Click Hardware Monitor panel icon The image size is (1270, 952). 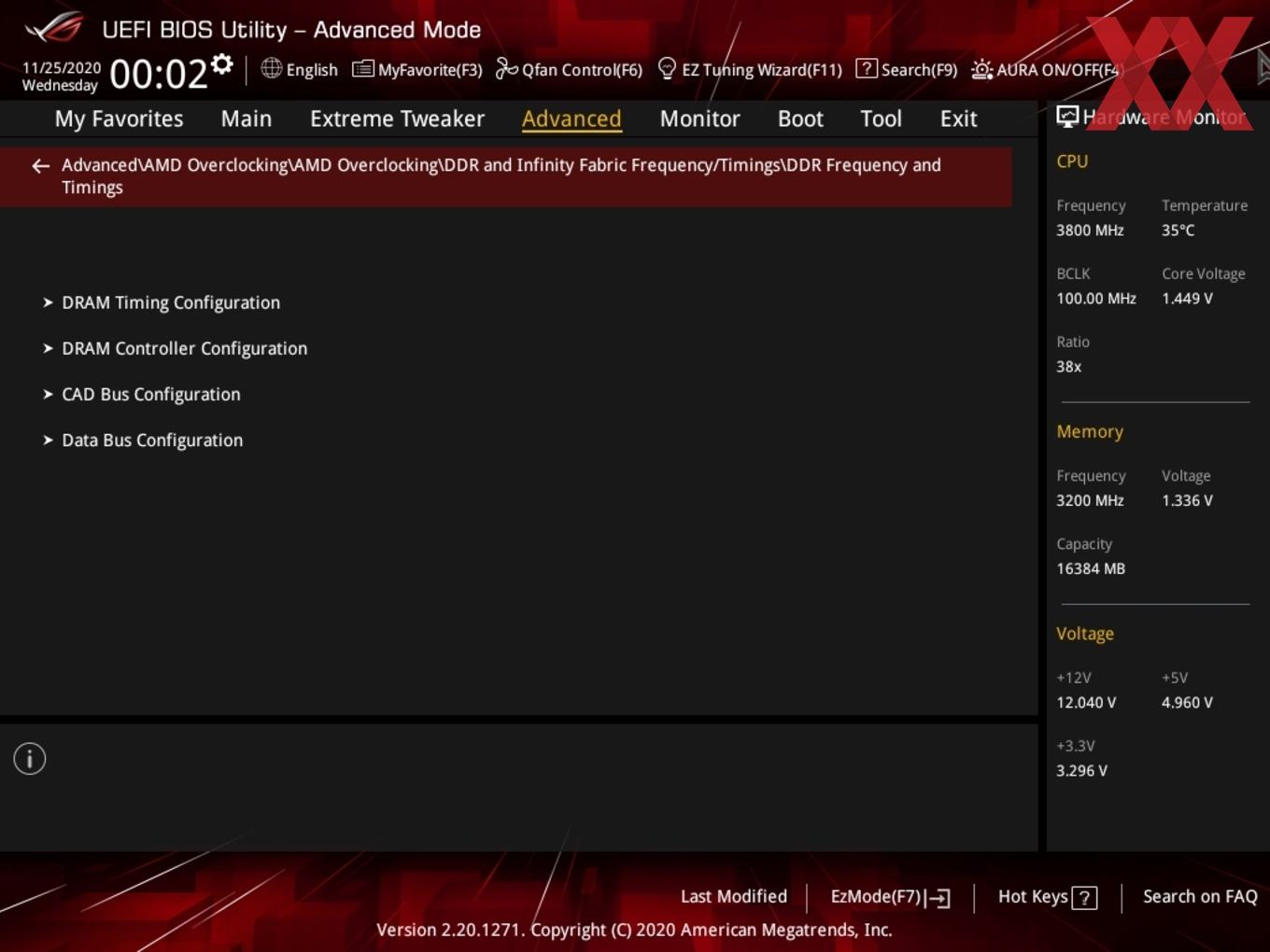tap(1067, 116)
